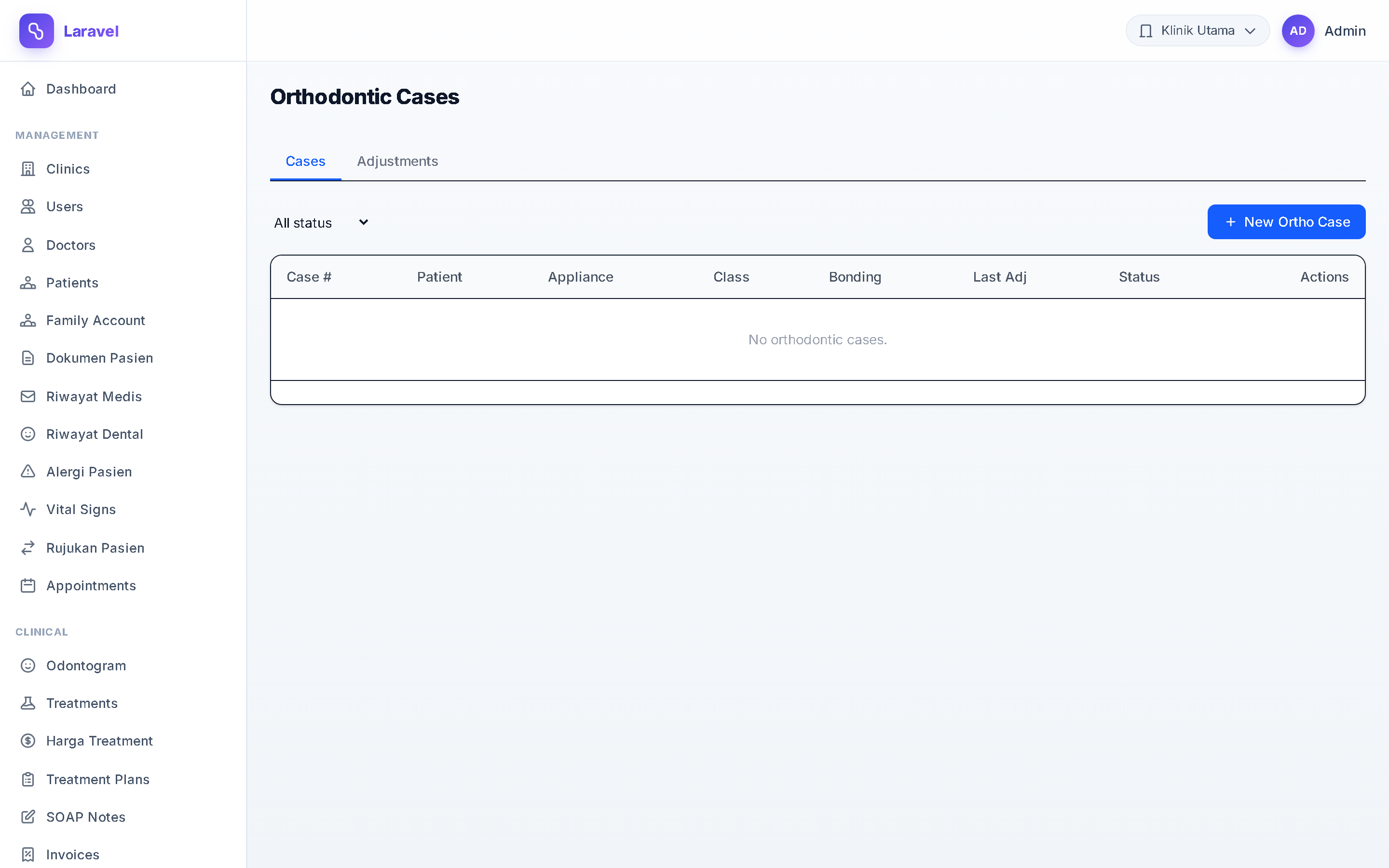
Task: Click the Invoices receipt icon
Action: pyautogui.click(x=28, y=855)
